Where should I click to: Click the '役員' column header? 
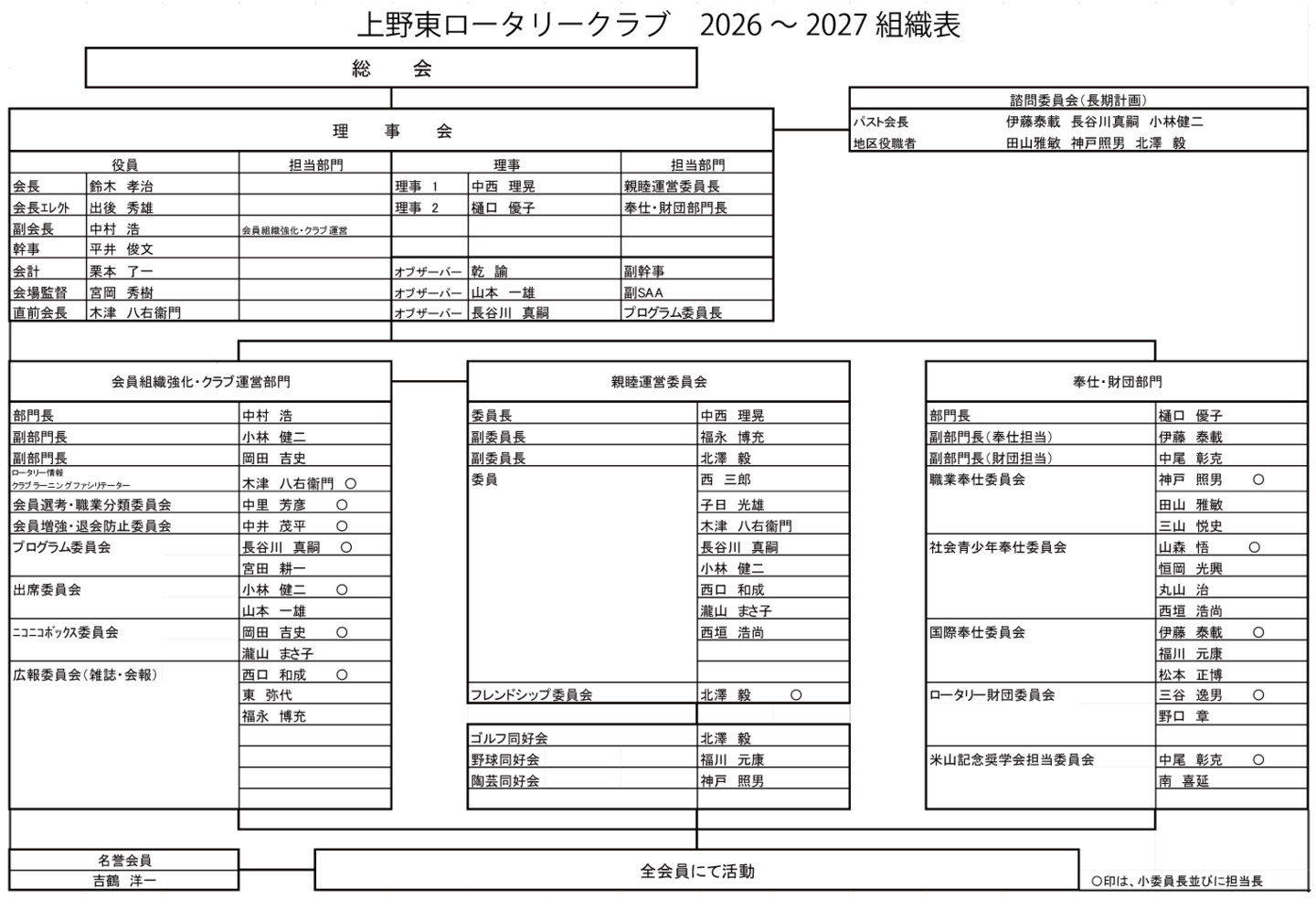coord(125,164)
